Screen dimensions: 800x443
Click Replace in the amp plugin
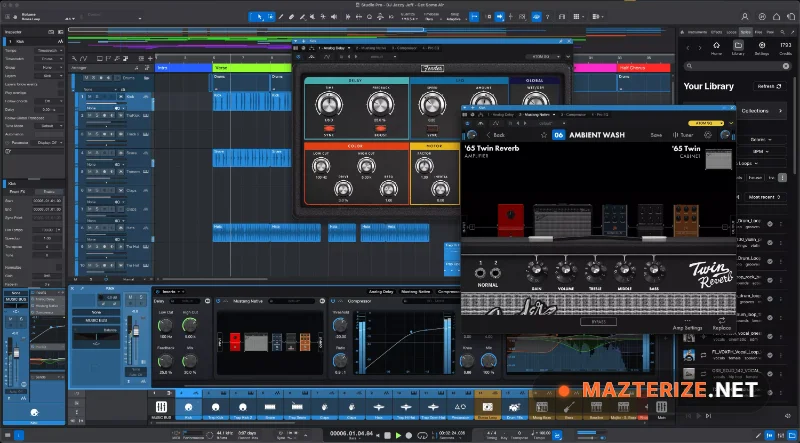click(x=721, y=324)
